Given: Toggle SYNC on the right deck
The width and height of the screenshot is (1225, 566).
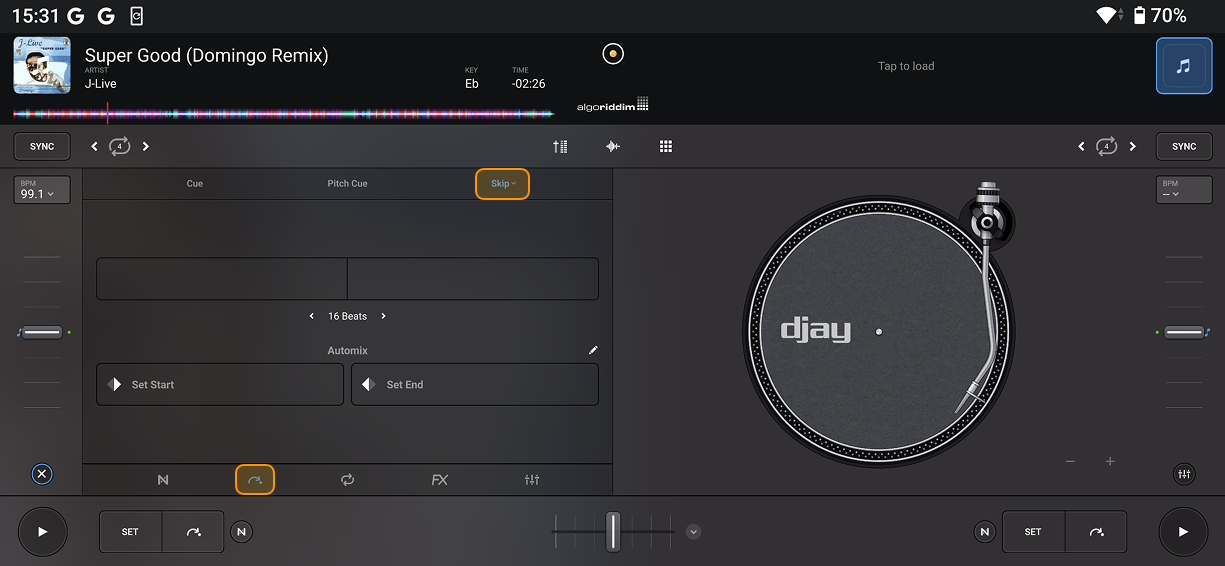Looking at the screenshot, I should click(x=1184, y=146).
